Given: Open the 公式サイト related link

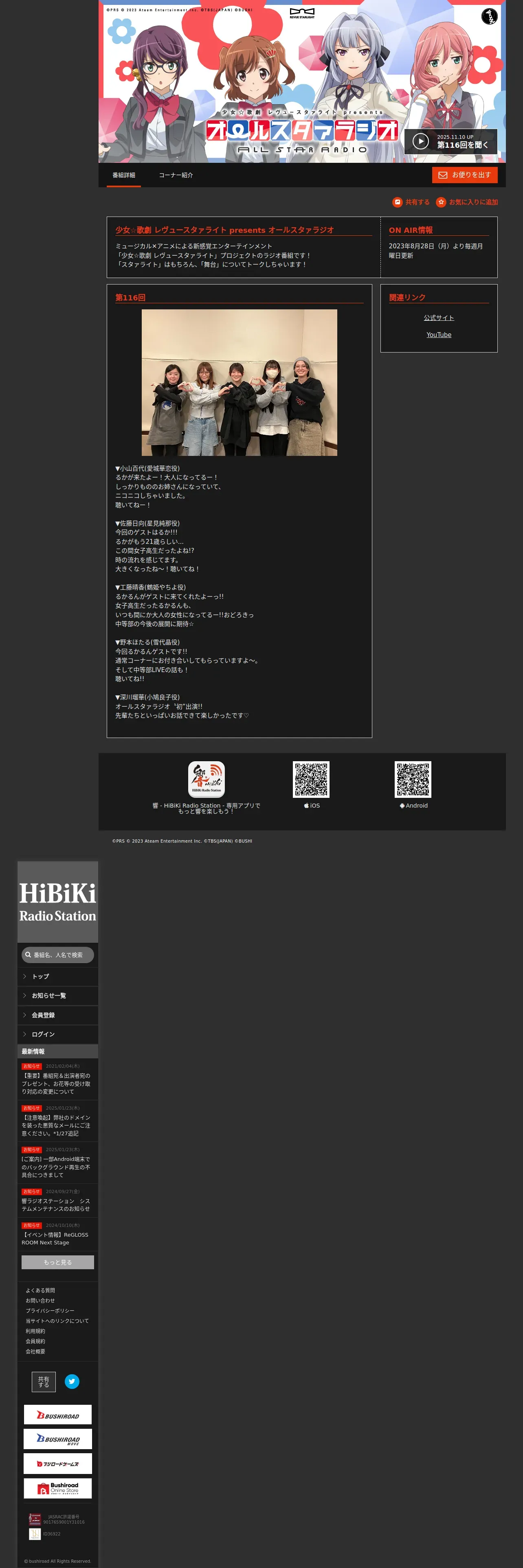Looking at the screenshot, I should (x=439, y=318).
